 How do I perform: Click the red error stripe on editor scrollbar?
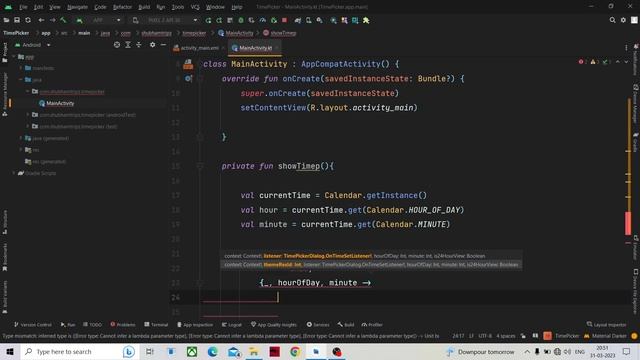(x=628, y=223)
